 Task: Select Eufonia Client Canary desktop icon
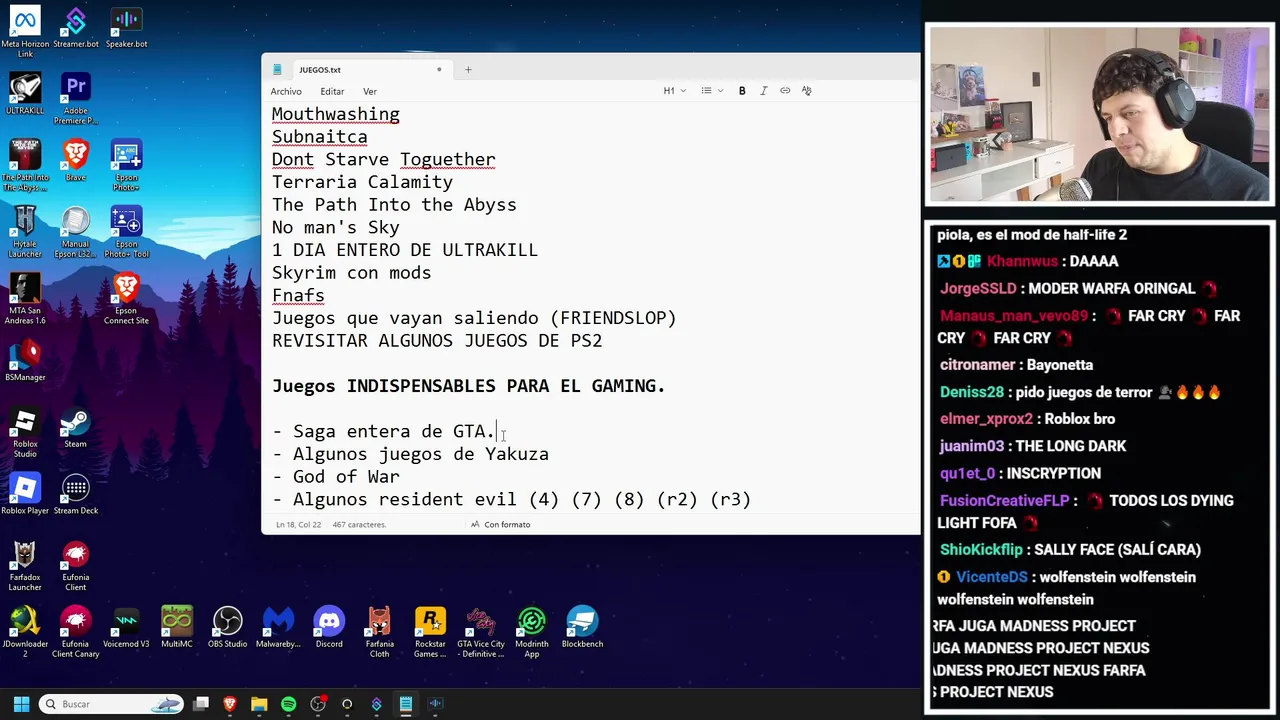pos(76,632)
